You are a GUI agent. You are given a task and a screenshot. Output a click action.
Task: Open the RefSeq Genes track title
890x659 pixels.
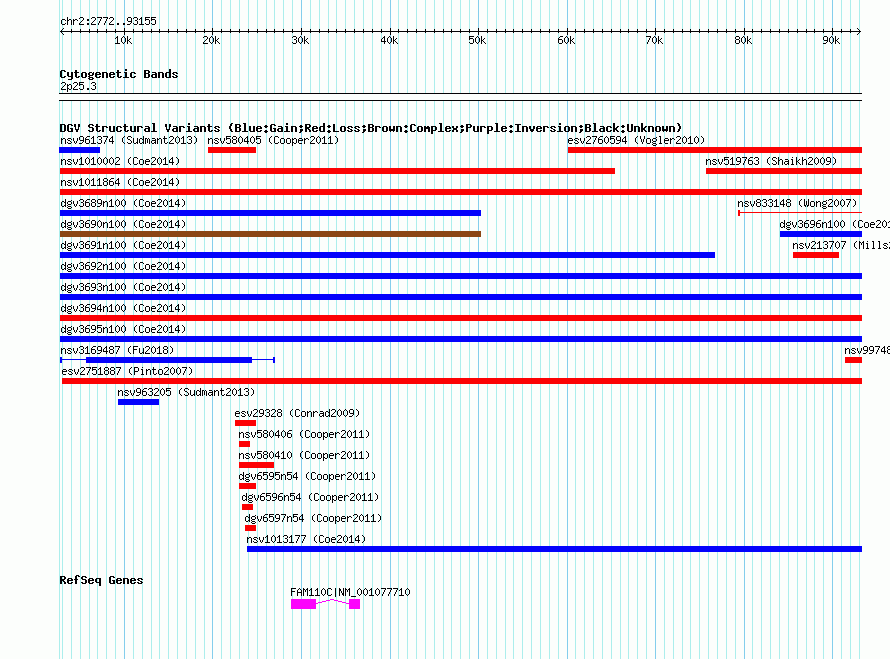click(x=101, y=580)
